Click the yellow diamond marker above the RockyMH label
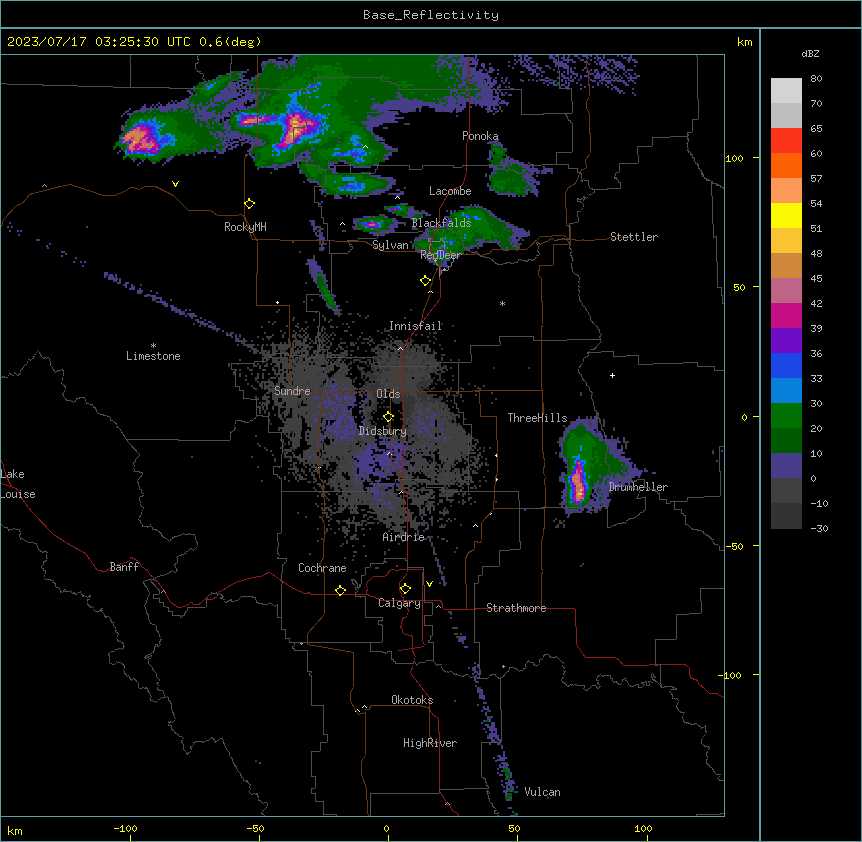Viewport: 862px width, 842px height. [x=250, y=204]
